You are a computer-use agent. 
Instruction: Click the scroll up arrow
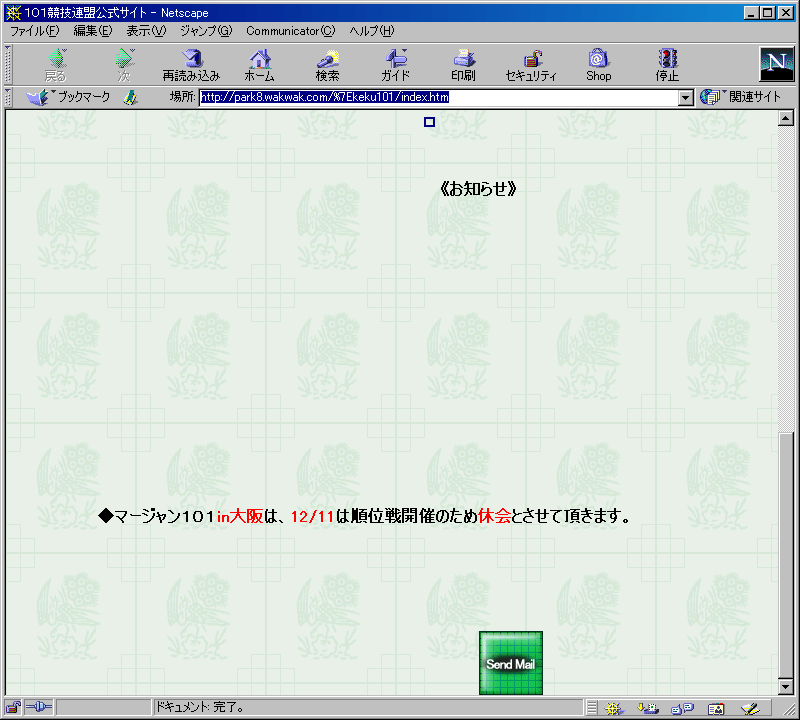(786, 118)
